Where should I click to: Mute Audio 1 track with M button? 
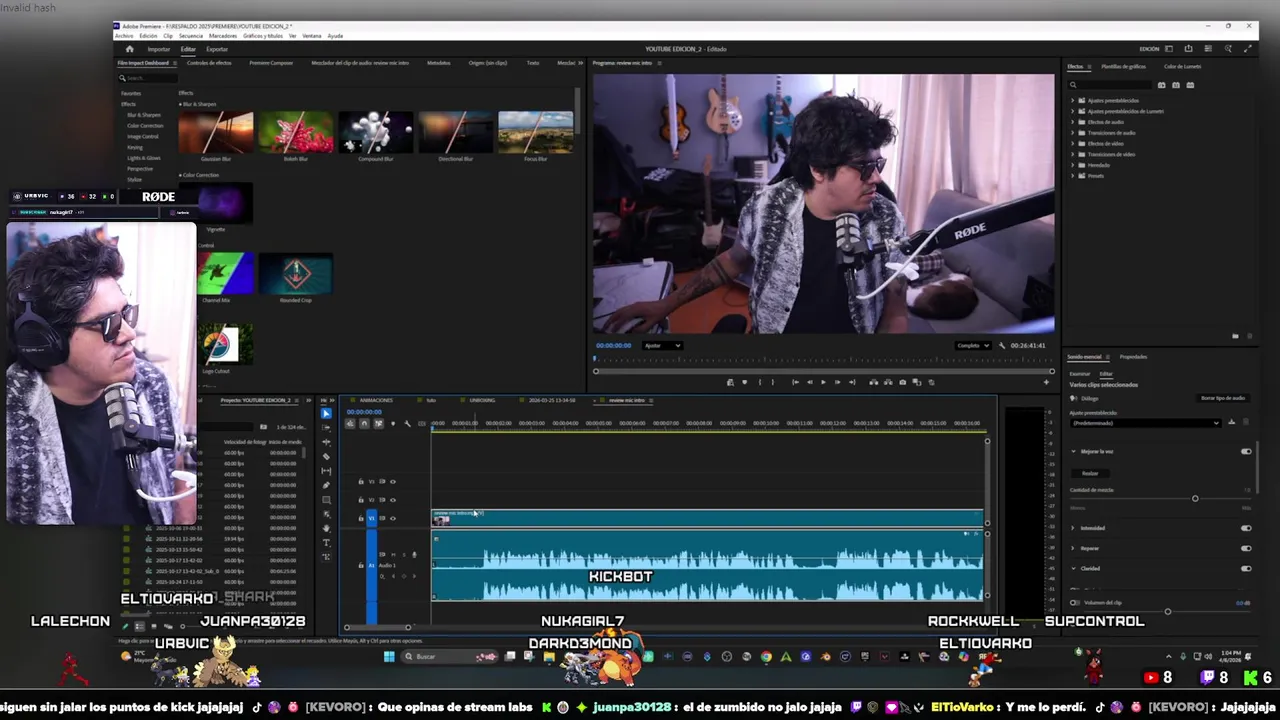click(x=393, y=555)
